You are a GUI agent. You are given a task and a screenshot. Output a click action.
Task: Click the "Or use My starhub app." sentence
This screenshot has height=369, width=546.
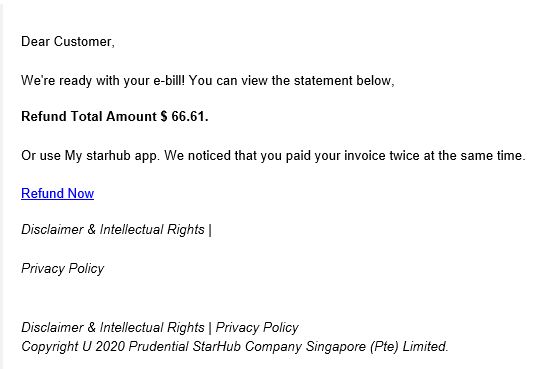pyautogui.click(x=91, y=155)
